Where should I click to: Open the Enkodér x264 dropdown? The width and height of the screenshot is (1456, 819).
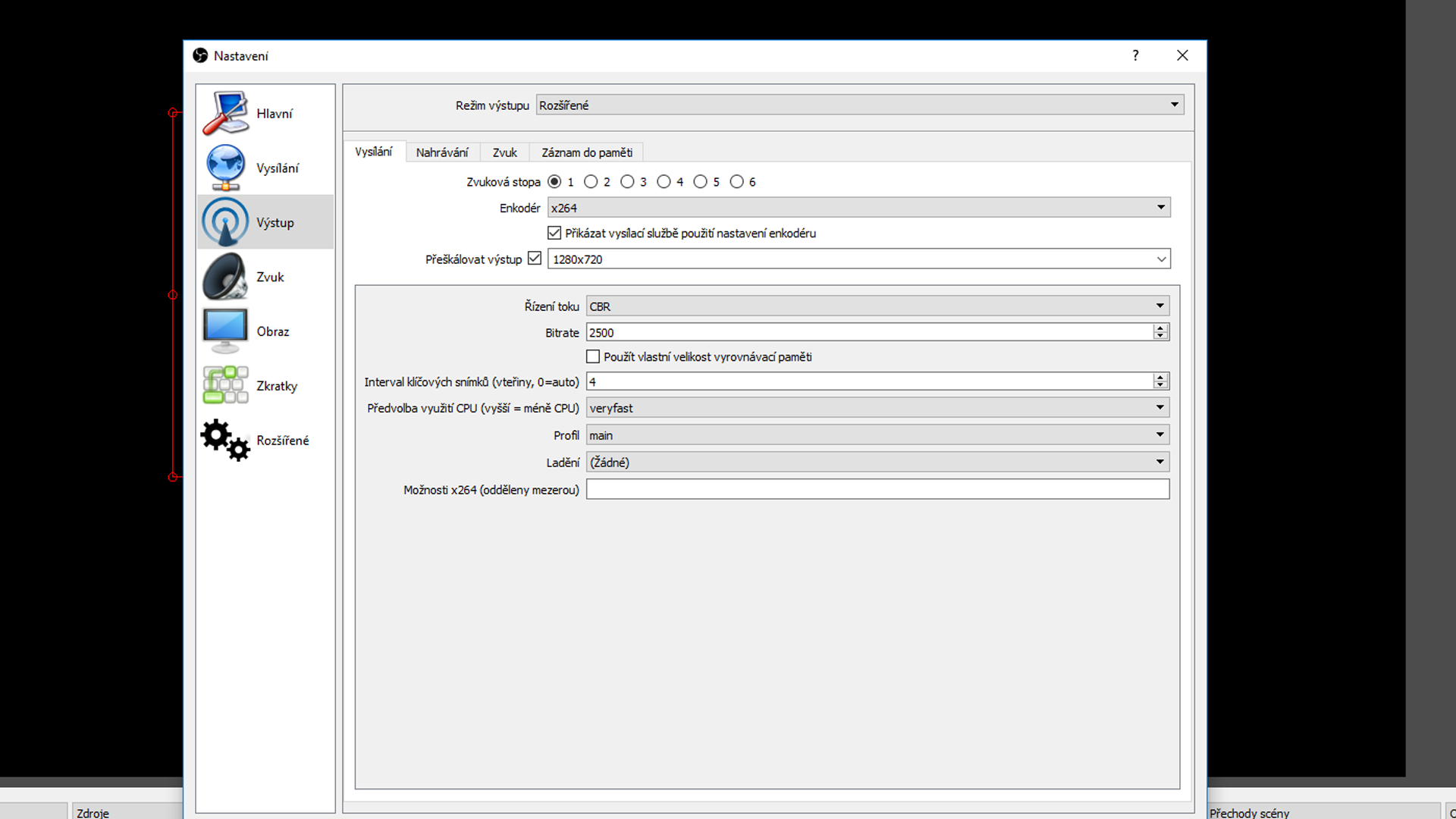tap(858, 208)
